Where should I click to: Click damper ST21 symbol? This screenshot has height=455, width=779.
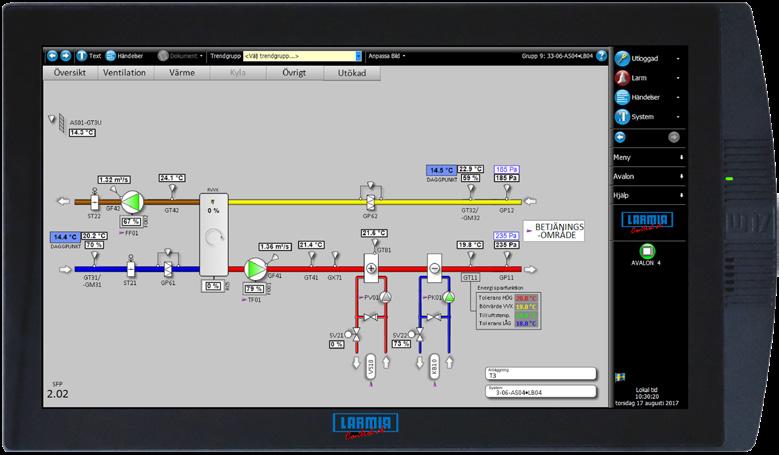[x=131, y=267]
